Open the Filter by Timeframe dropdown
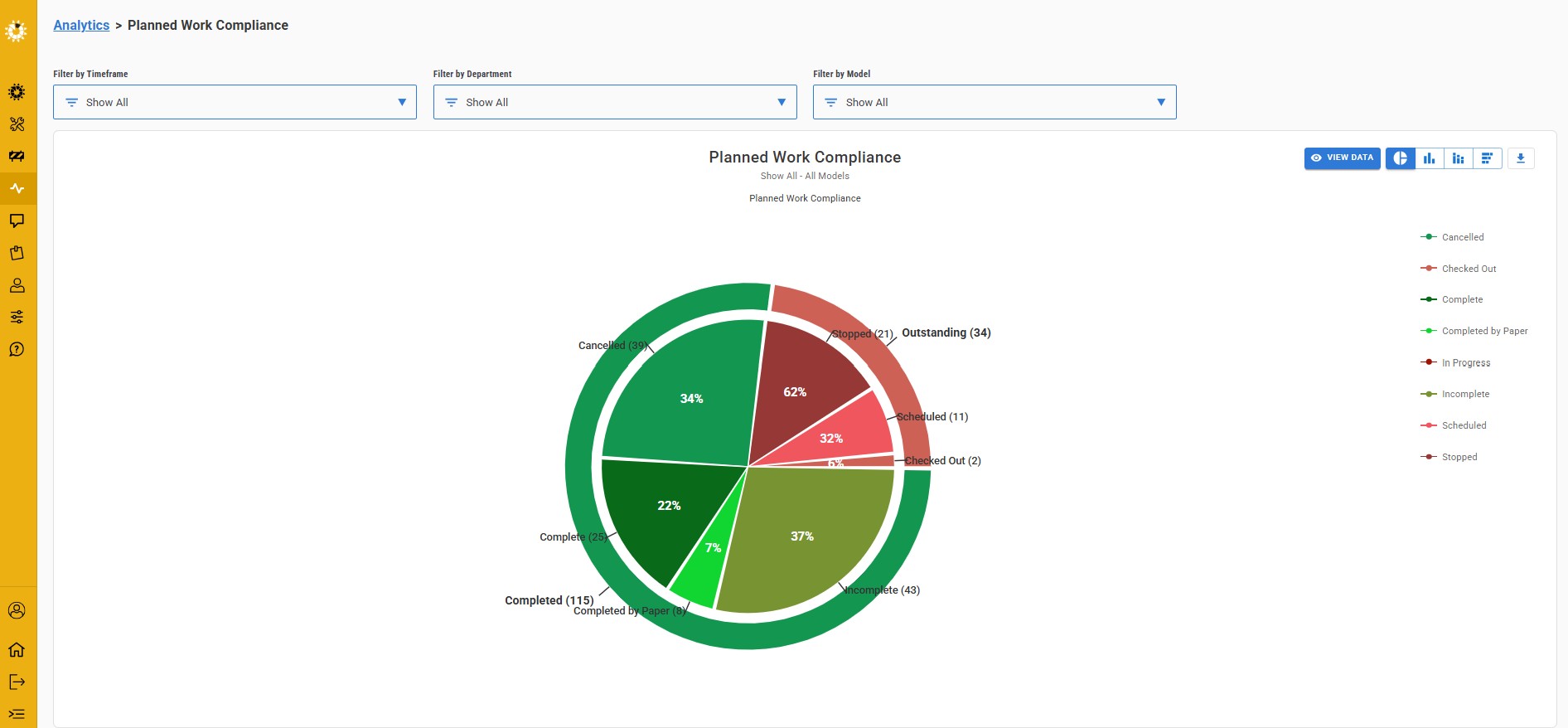Screen dimensions: 1568x728 pyautogui.click(x=235, y=102)
